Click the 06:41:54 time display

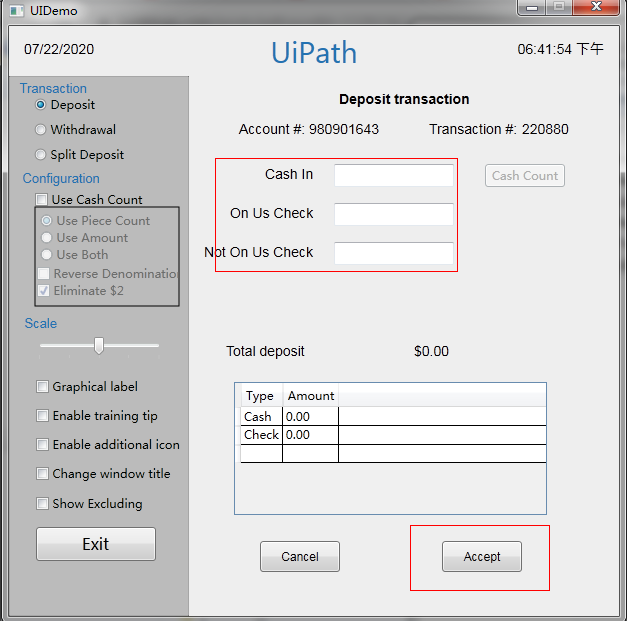[x=560, y=49]
